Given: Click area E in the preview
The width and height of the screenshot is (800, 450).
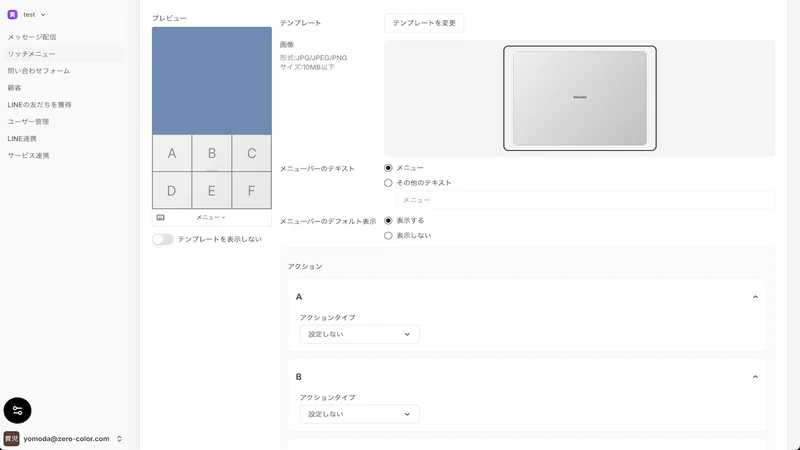Looking at the screenshot, I should [212, 190].
